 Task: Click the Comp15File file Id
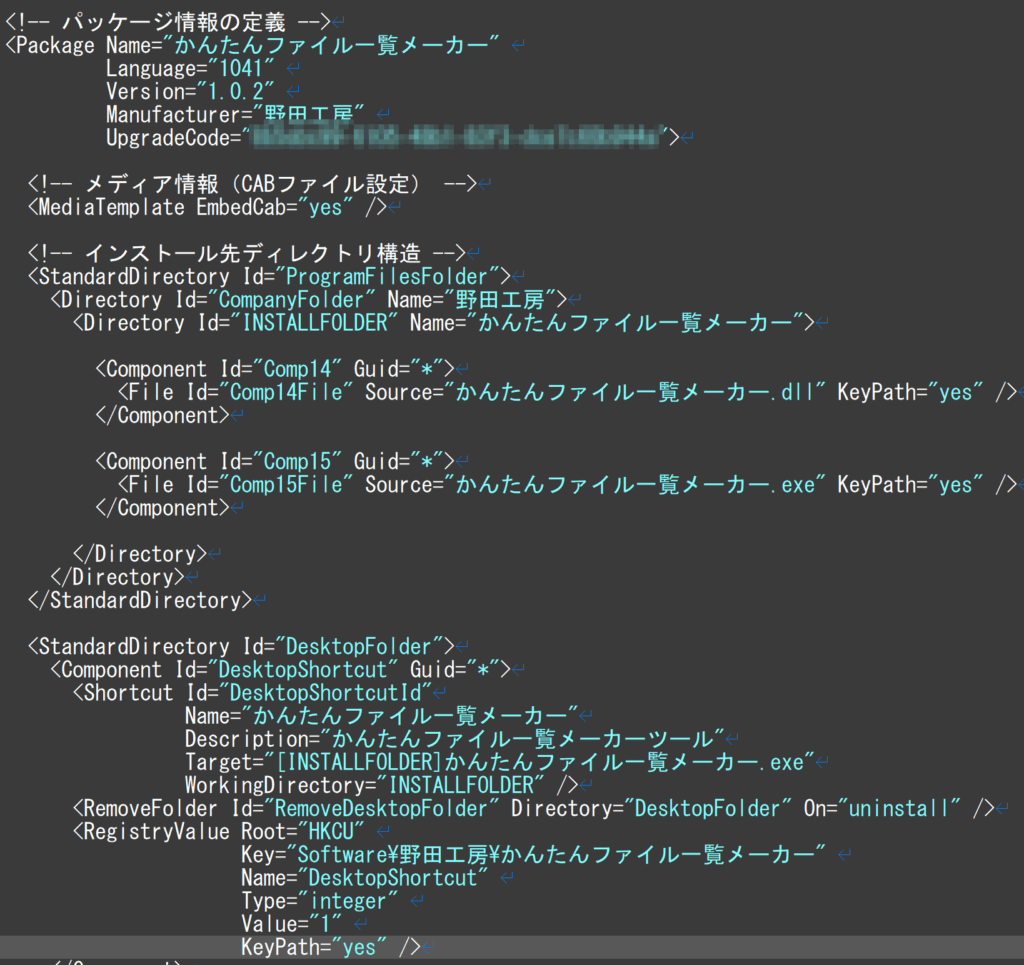coord(289,485)
